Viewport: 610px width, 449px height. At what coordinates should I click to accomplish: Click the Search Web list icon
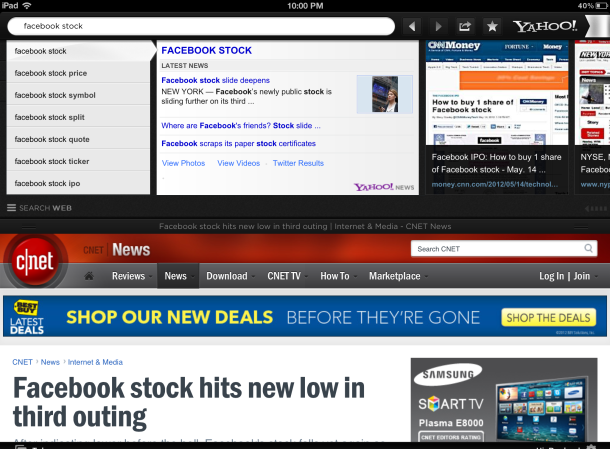coord(11,208)
